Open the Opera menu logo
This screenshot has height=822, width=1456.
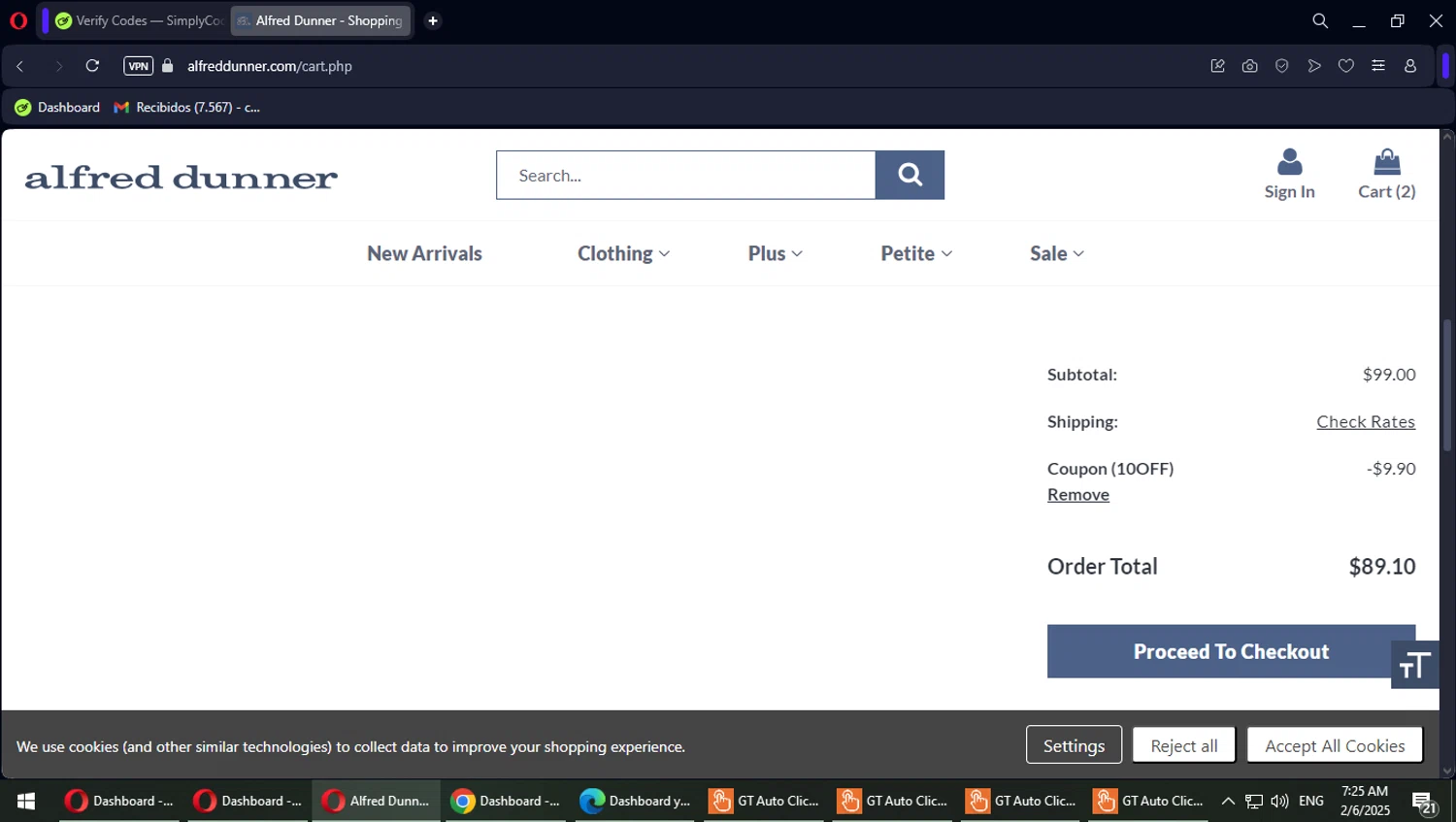[18, 20]
